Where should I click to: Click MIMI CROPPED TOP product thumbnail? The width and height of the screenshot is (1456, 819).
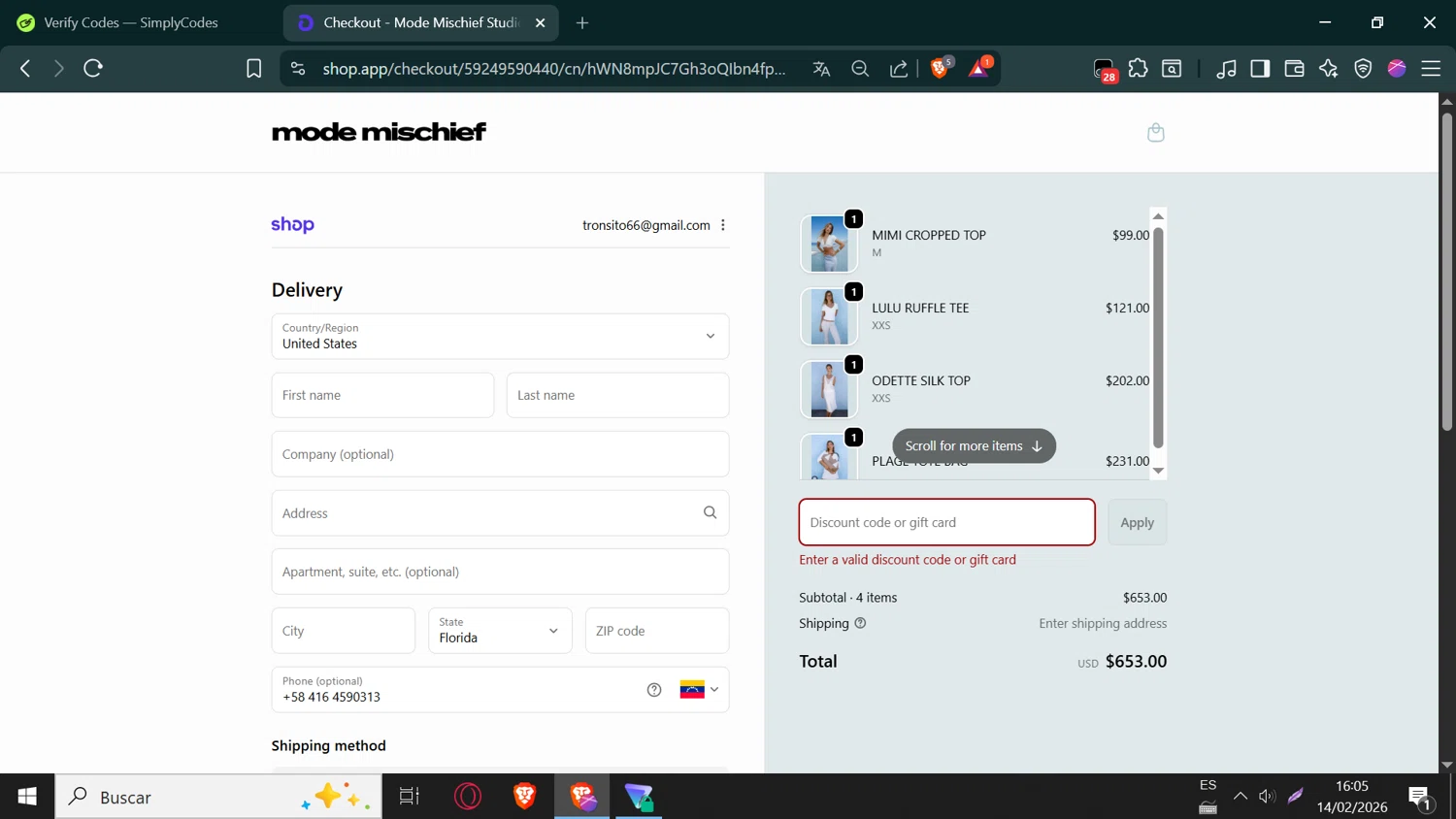point(829,244)
